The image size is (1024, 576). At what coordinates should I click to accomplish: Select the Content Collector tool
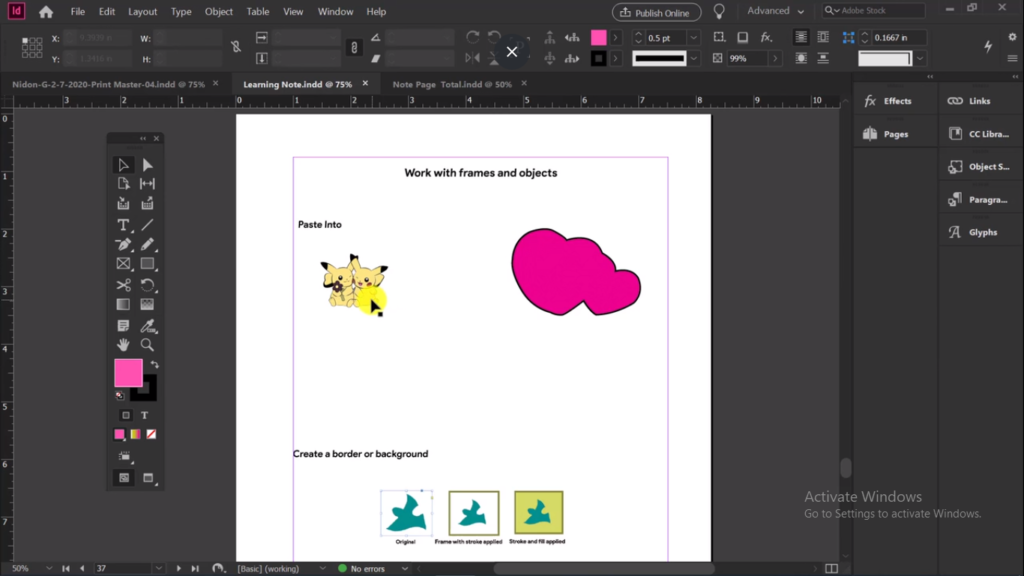pyautogui.click(x=123, y=204)
